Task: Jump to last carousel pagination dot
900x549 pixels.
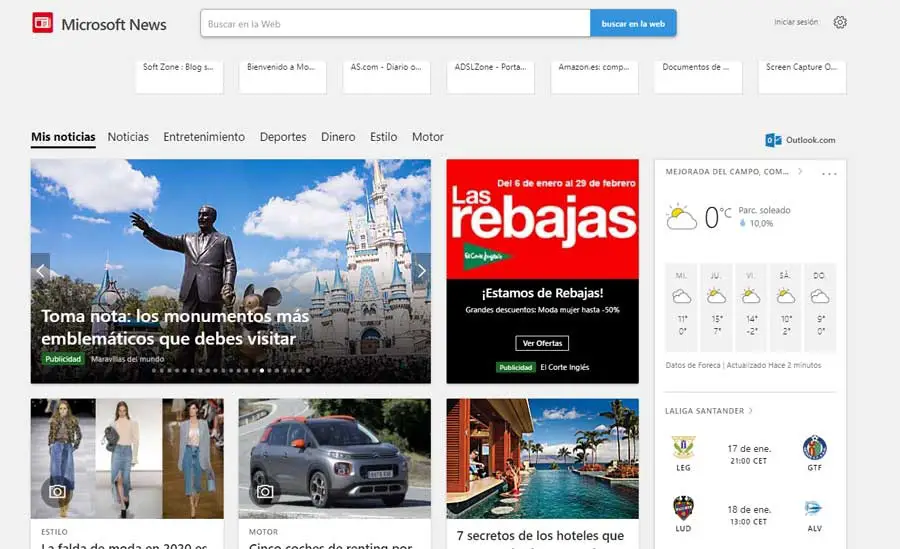Action: pos(308,370)
